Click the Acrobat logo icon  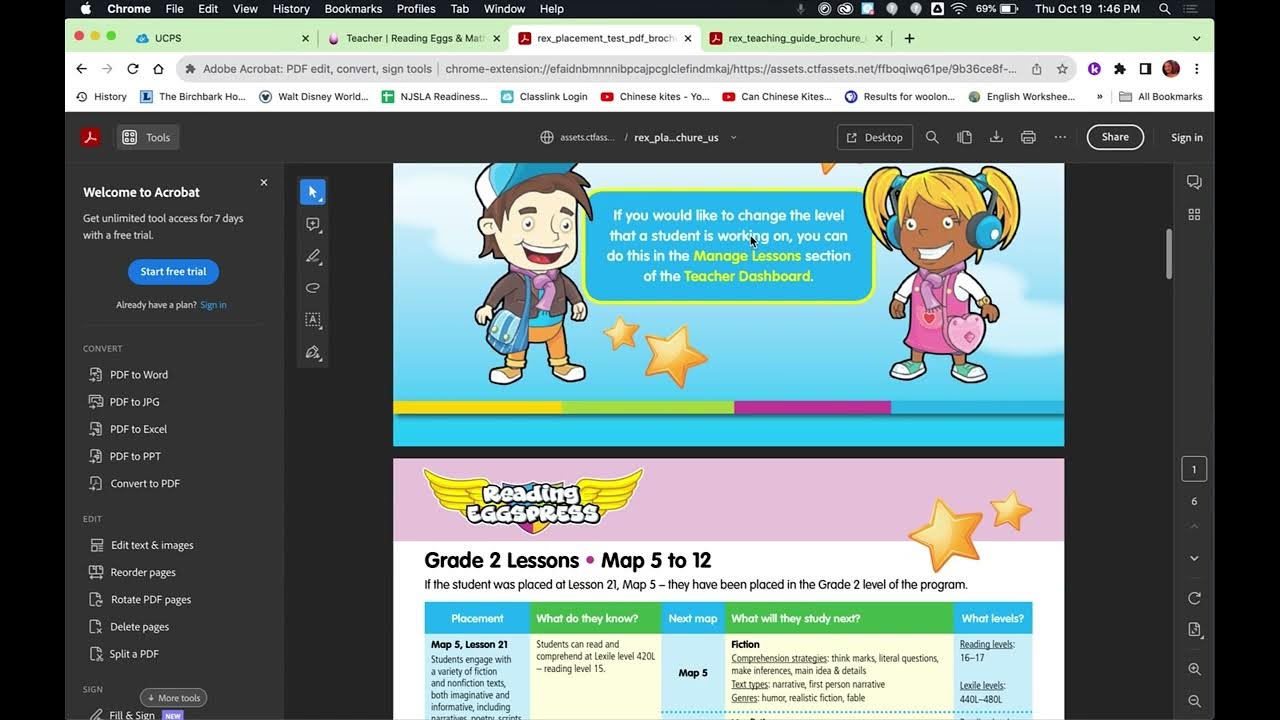click(x=90, y=137)
